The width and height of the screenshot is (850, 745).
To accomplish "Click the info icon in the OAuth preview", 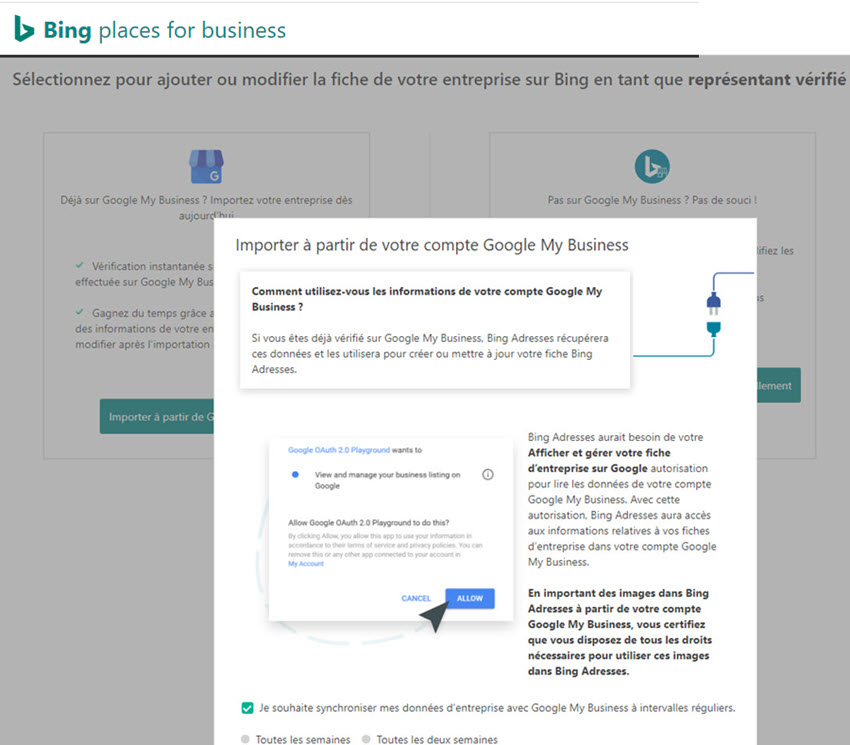I will pyautogui.click(x=488, y=474).
